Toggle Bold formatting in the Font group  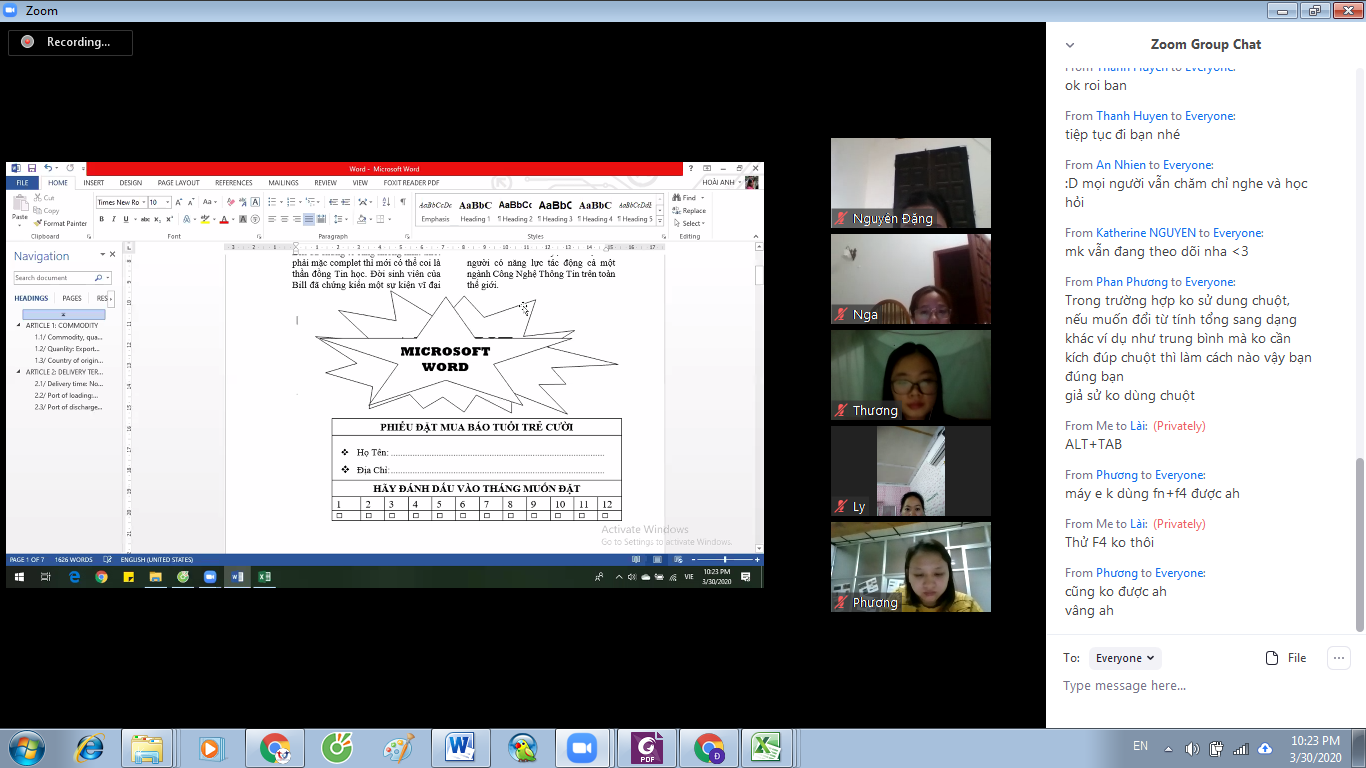[100, 219]
